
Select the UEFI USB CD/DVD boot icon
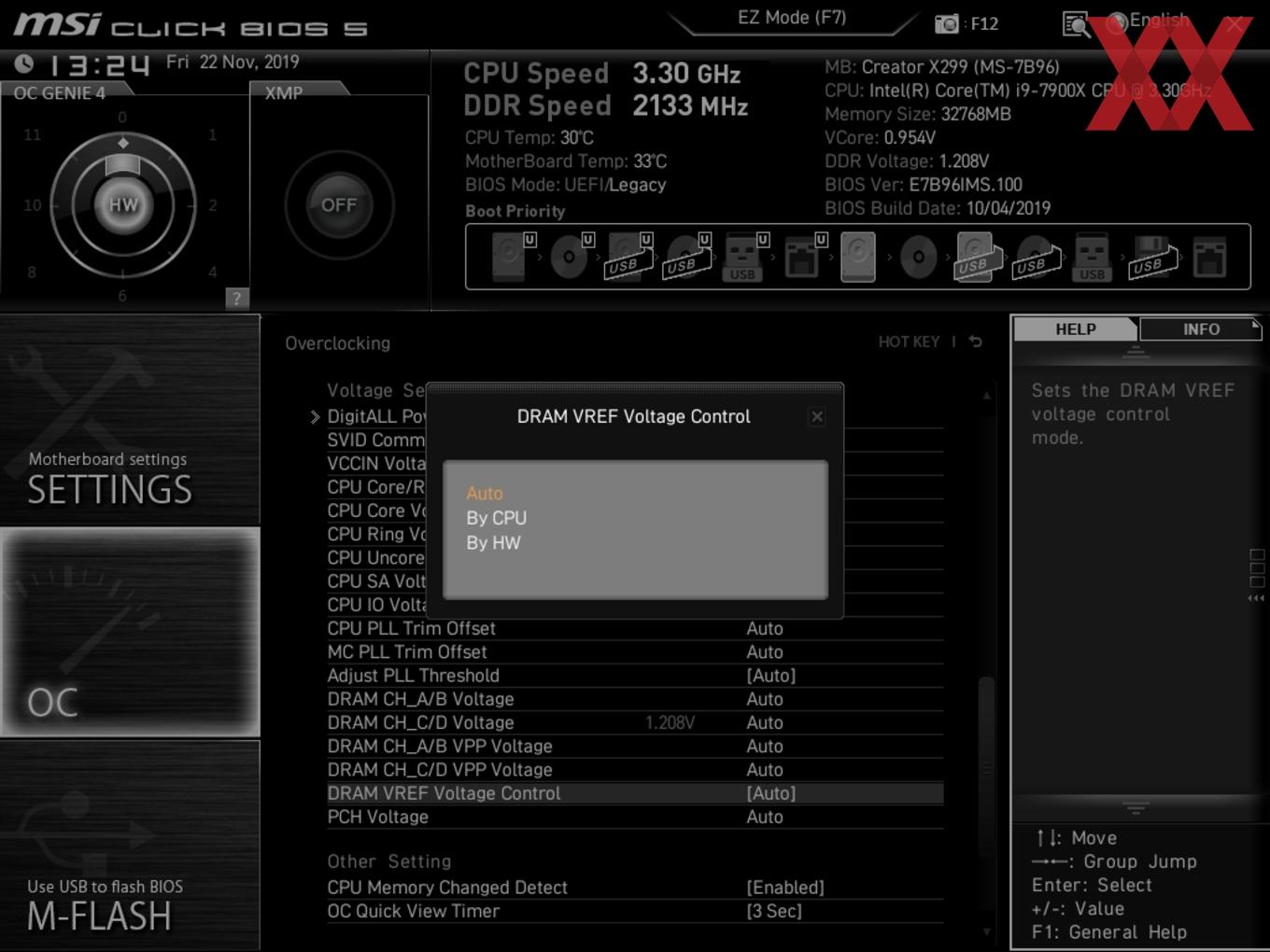tap(688, 256)
